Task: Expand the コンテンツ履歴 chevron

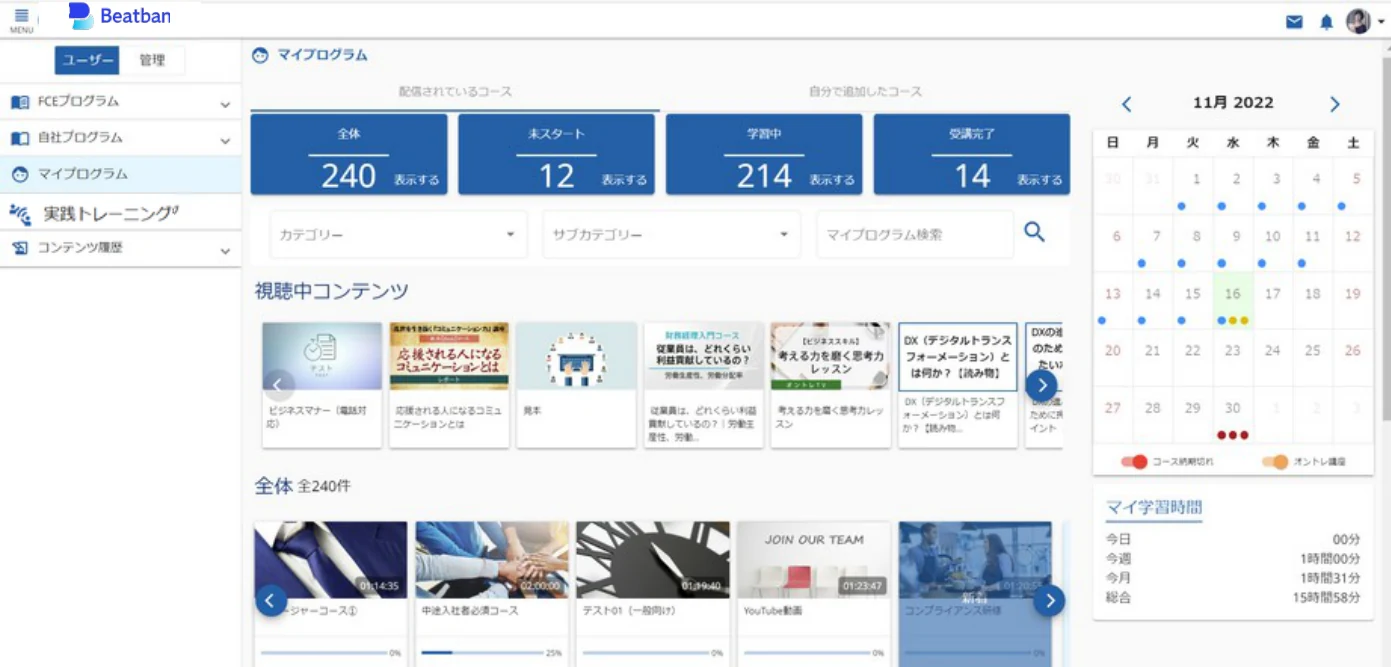Action: (225, 250)
